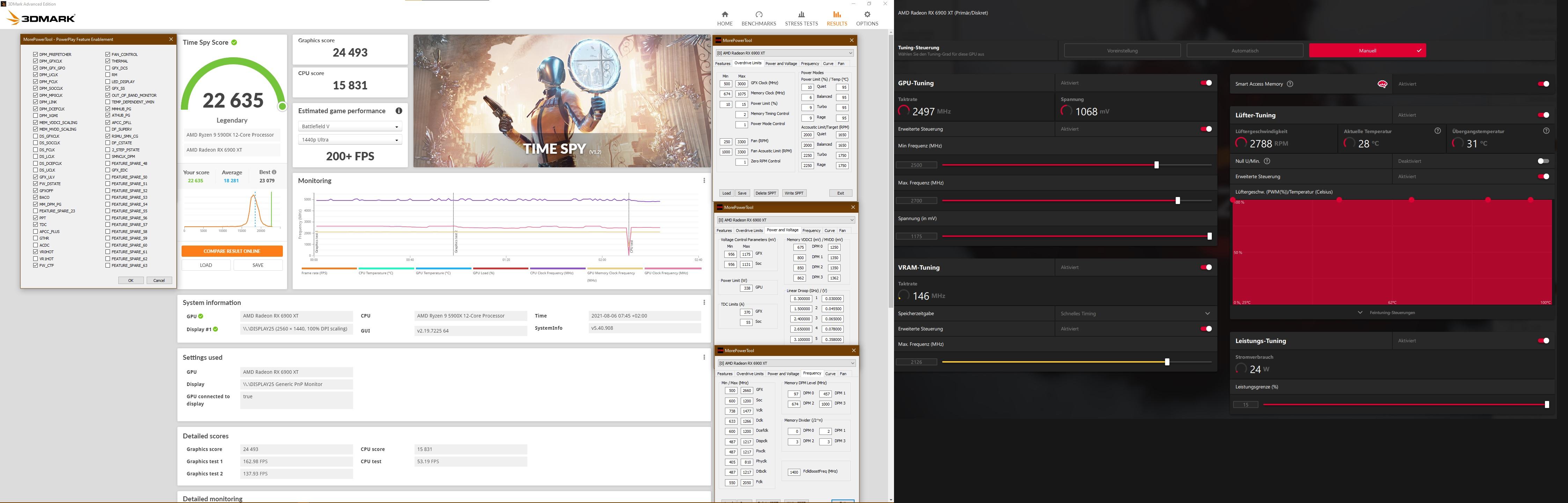Click the Max. Frequenz GPU slider handle
The image size is (1568, 503).
pos(1178,201)
